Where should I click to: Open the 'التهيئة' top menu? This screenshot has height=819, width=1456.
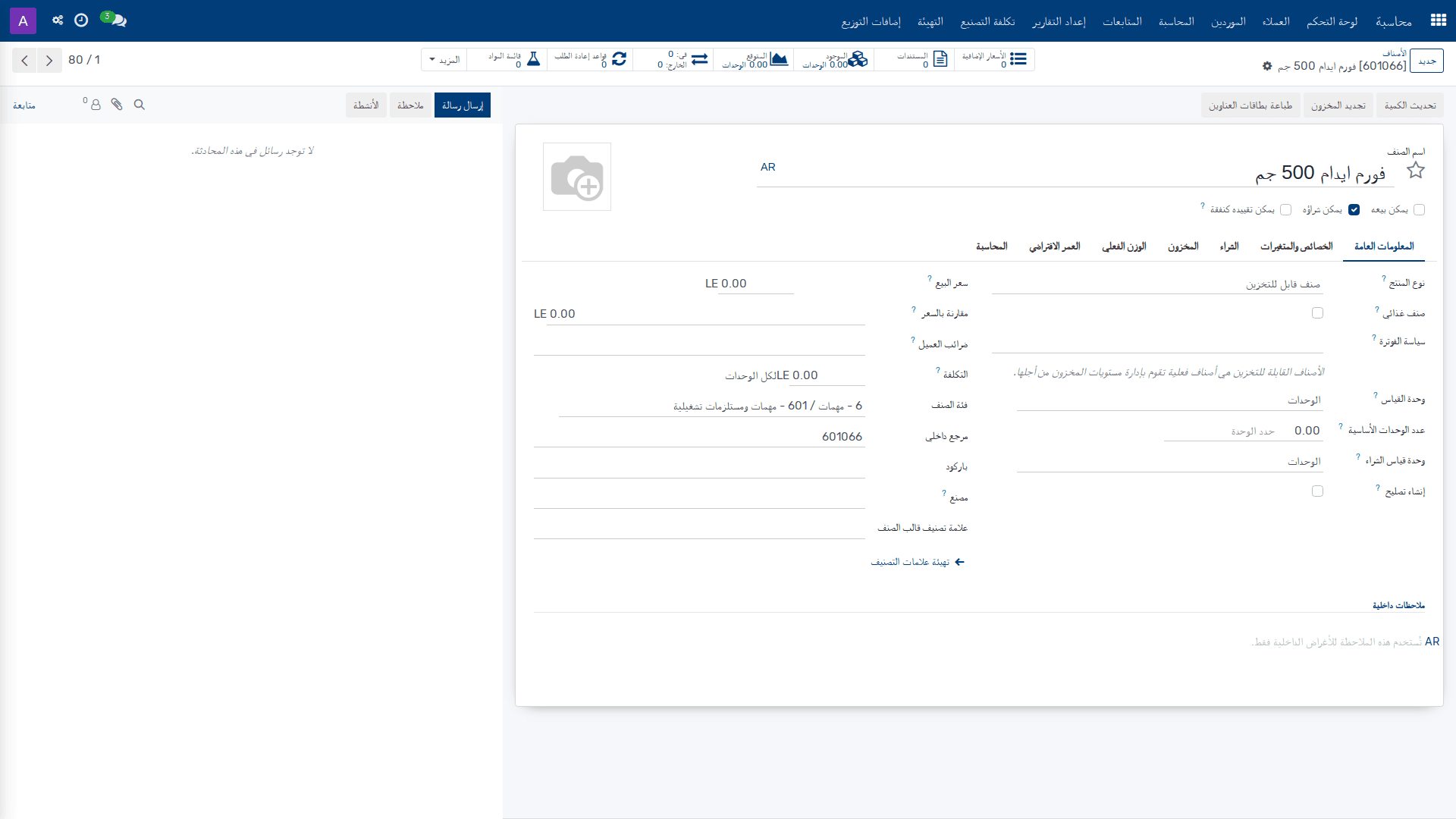pyautogui.click(x=930, y=21)
